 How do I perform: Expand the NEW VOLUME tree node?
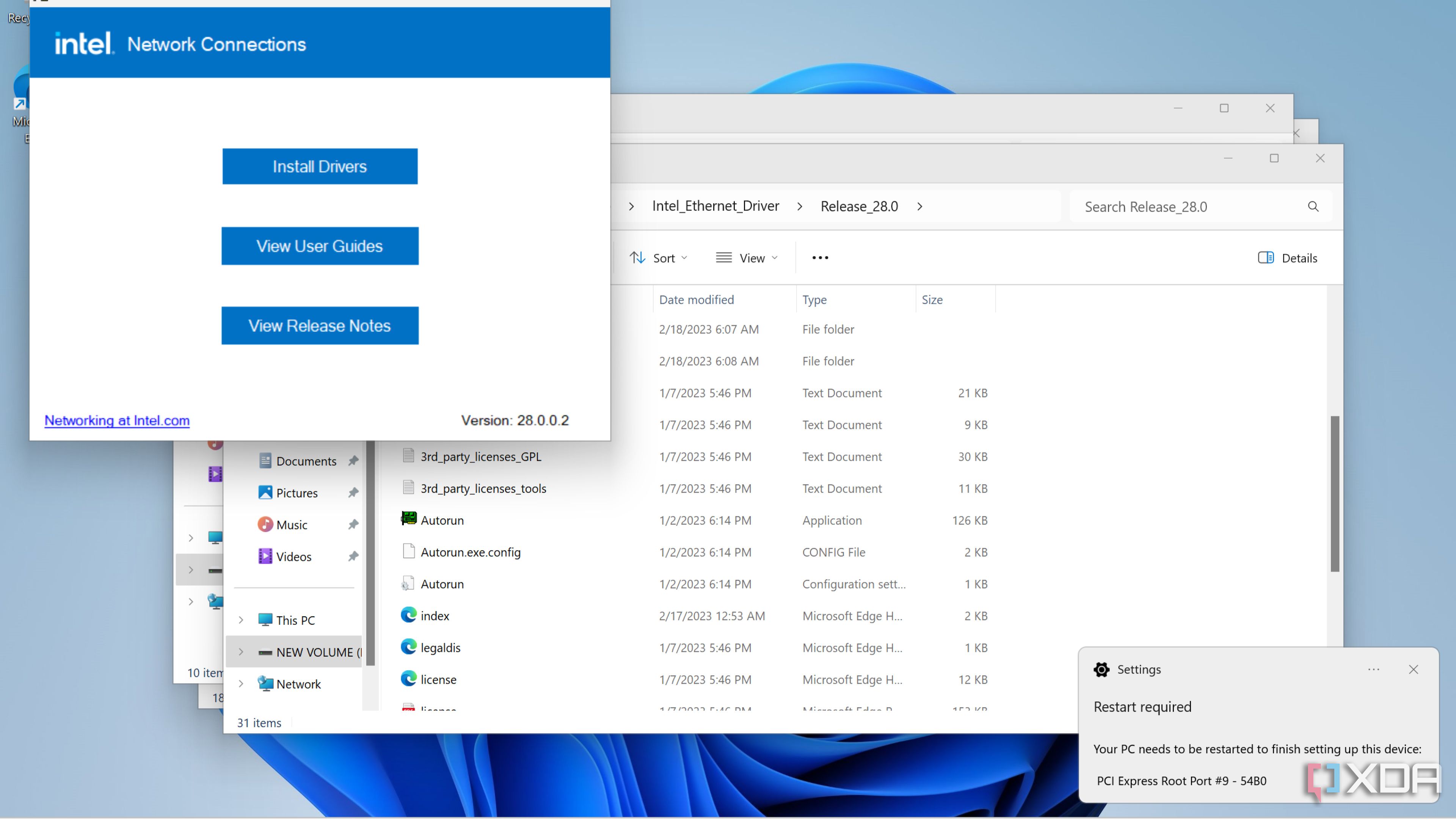point(242,652)
